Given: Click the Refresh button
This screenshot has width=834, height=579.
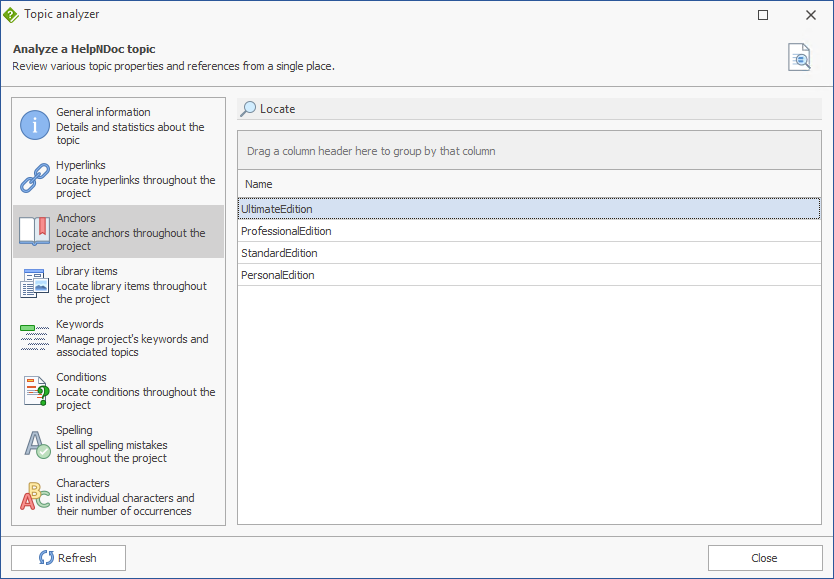Looking at the screenshot, I should coord(69,558).
